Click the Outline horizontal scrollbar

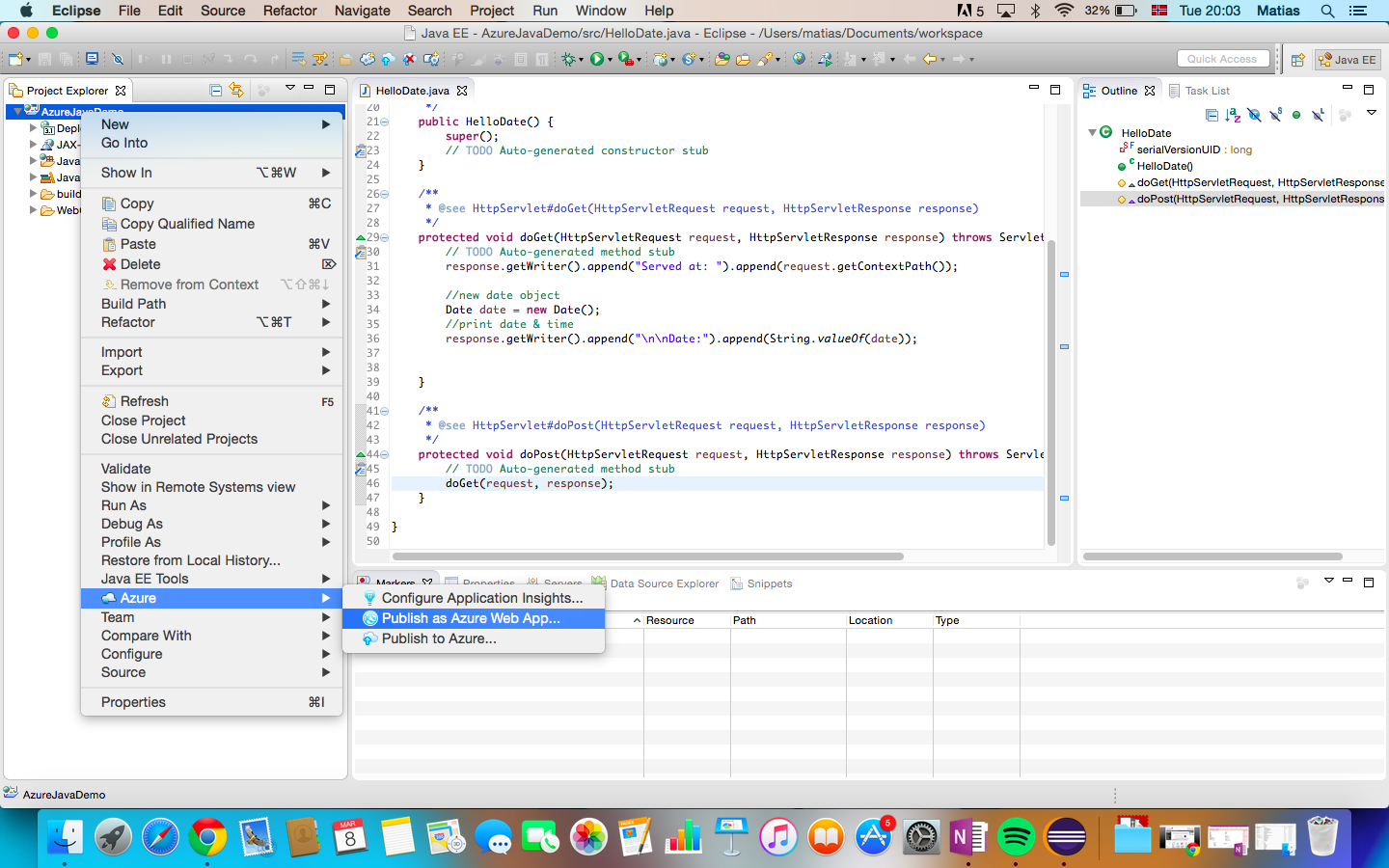1212,556
